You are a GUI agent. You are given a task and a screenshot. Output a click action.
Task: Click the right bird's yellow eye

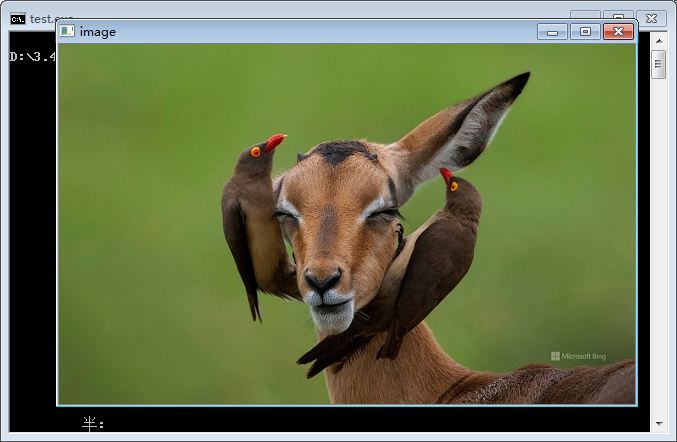coord(454,186)
